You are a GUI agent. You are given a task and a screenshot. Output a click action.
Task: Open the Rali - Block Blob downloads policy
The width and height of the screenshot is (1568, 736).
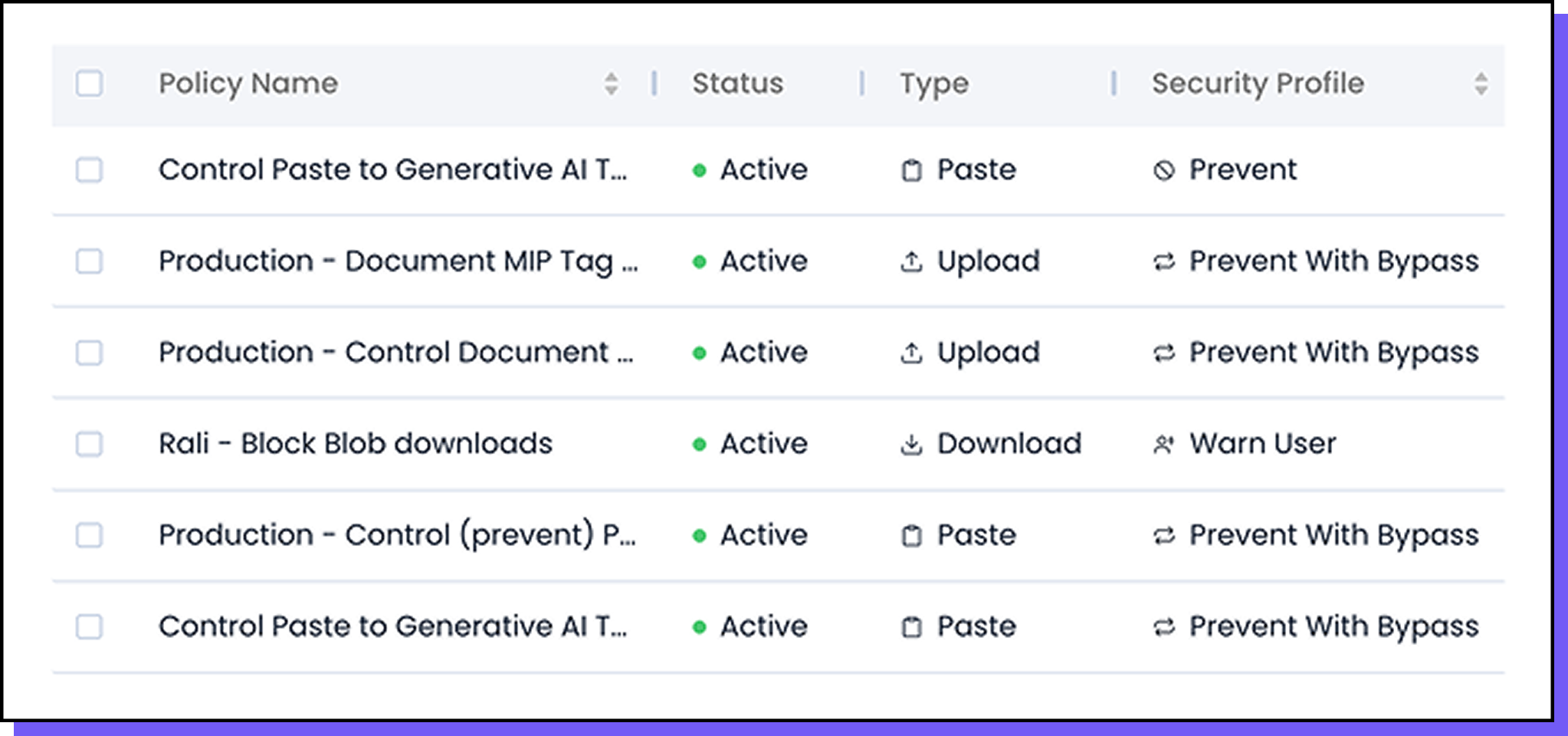[x=356, y=444]
